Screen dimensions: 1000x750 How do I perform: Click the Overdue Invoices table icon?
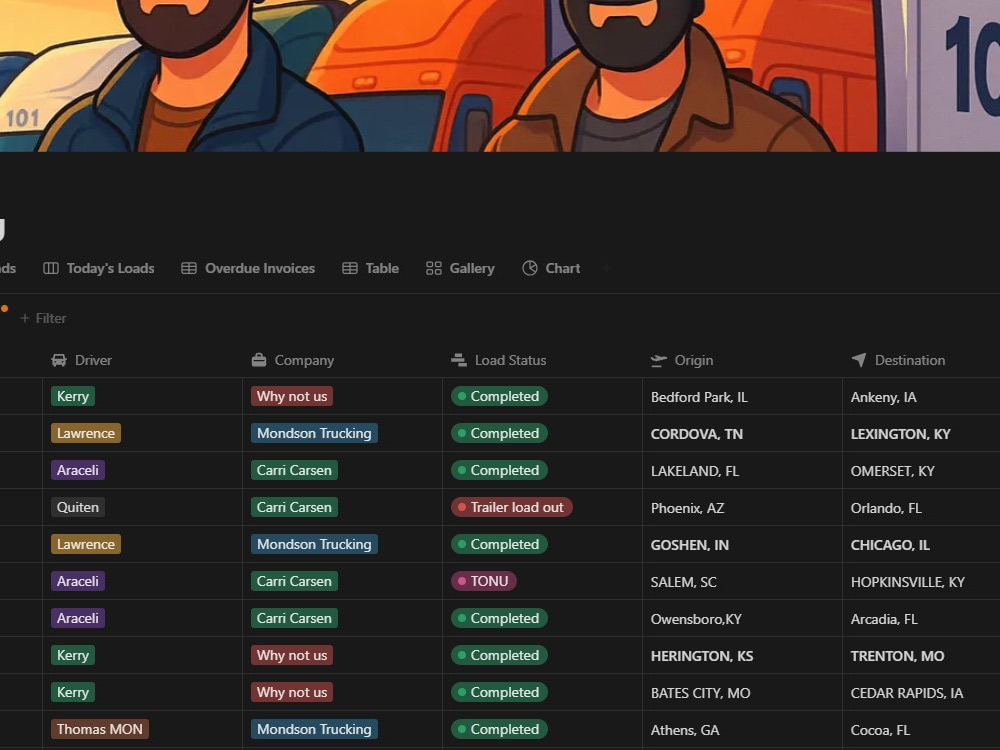[x=189, y=268]
